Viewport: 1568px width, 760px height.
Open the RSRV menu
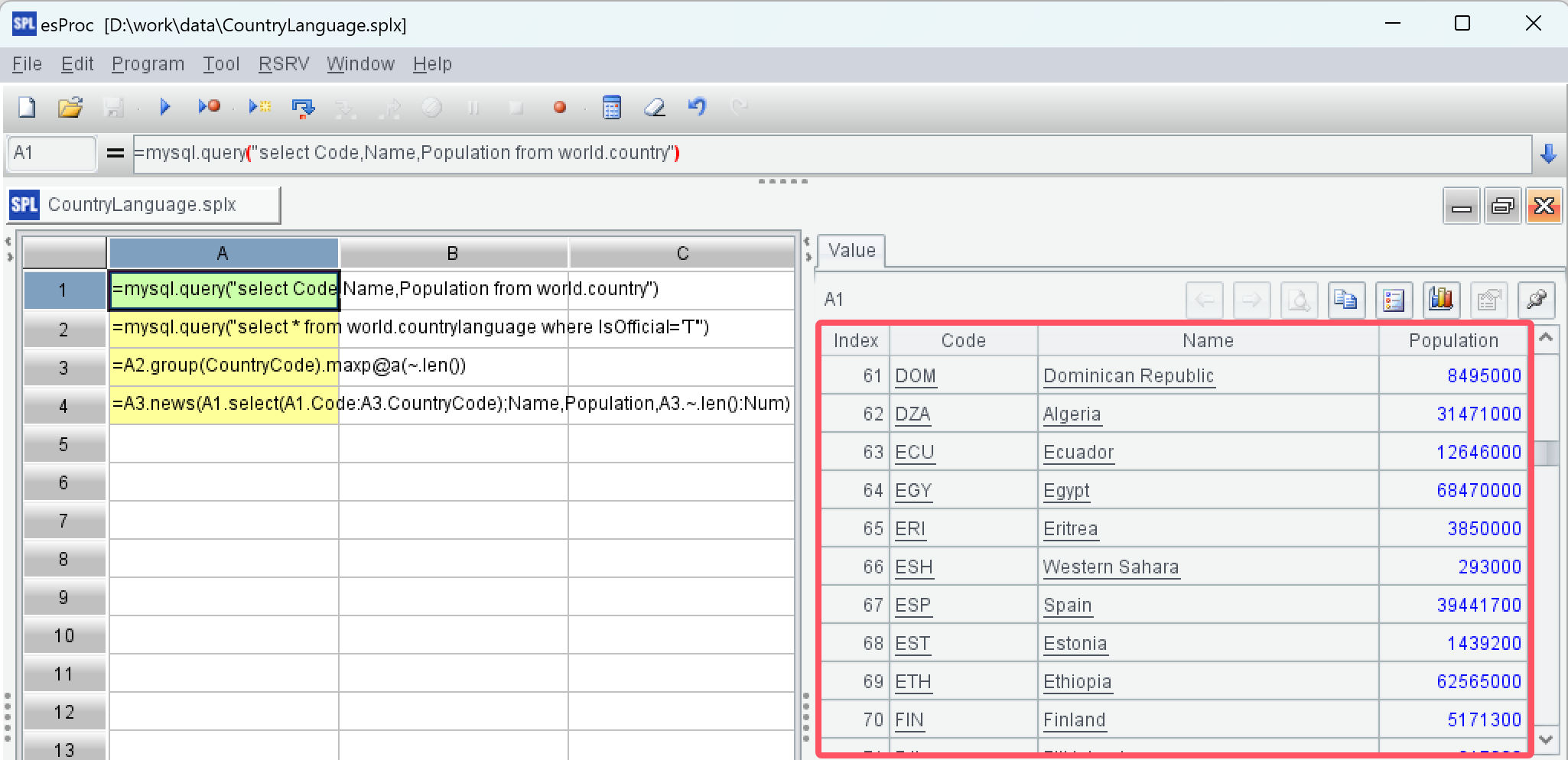point(283,64)
